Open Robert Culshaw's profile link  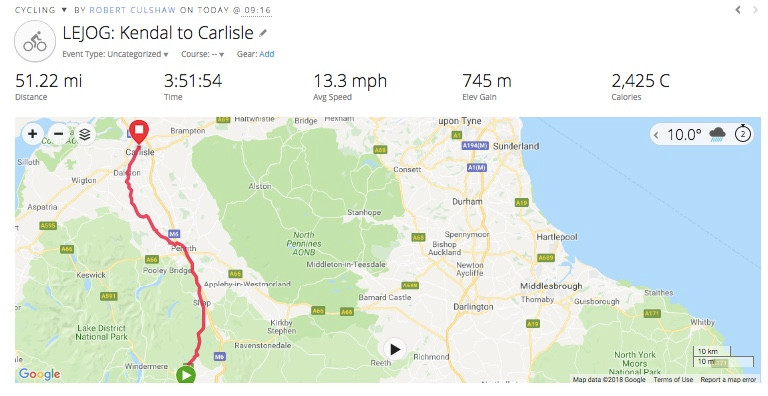pyautogui.click(x=132, y=10)
